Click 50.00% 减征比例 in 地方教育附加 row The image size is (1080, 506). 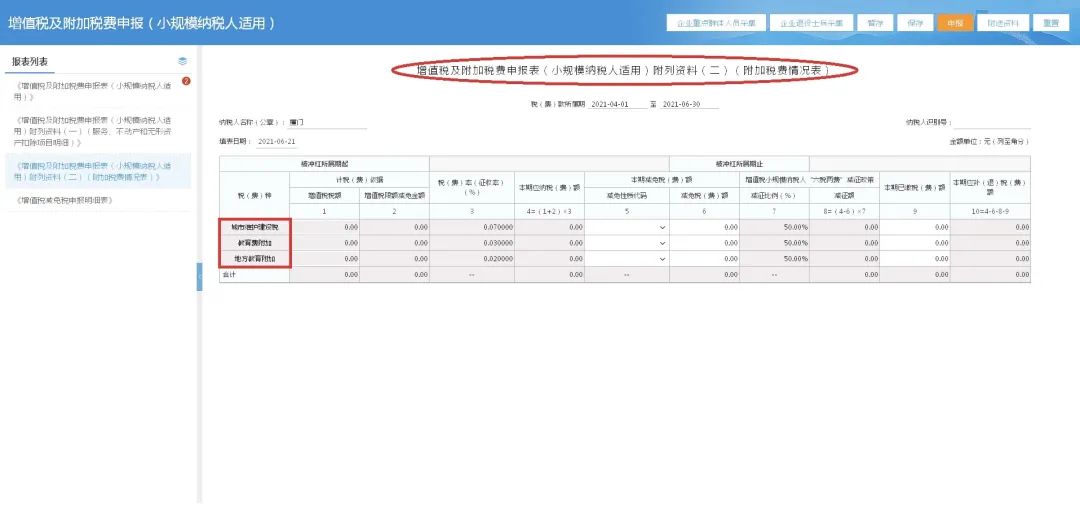[x=796, y=259]
